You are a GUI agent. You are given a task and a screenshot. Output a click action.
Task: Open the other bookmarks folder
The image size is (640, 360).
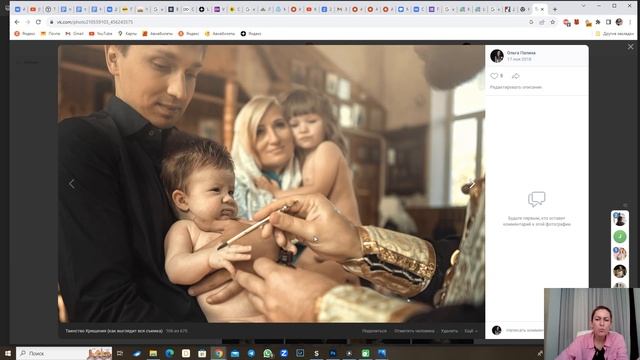(615, 33)
